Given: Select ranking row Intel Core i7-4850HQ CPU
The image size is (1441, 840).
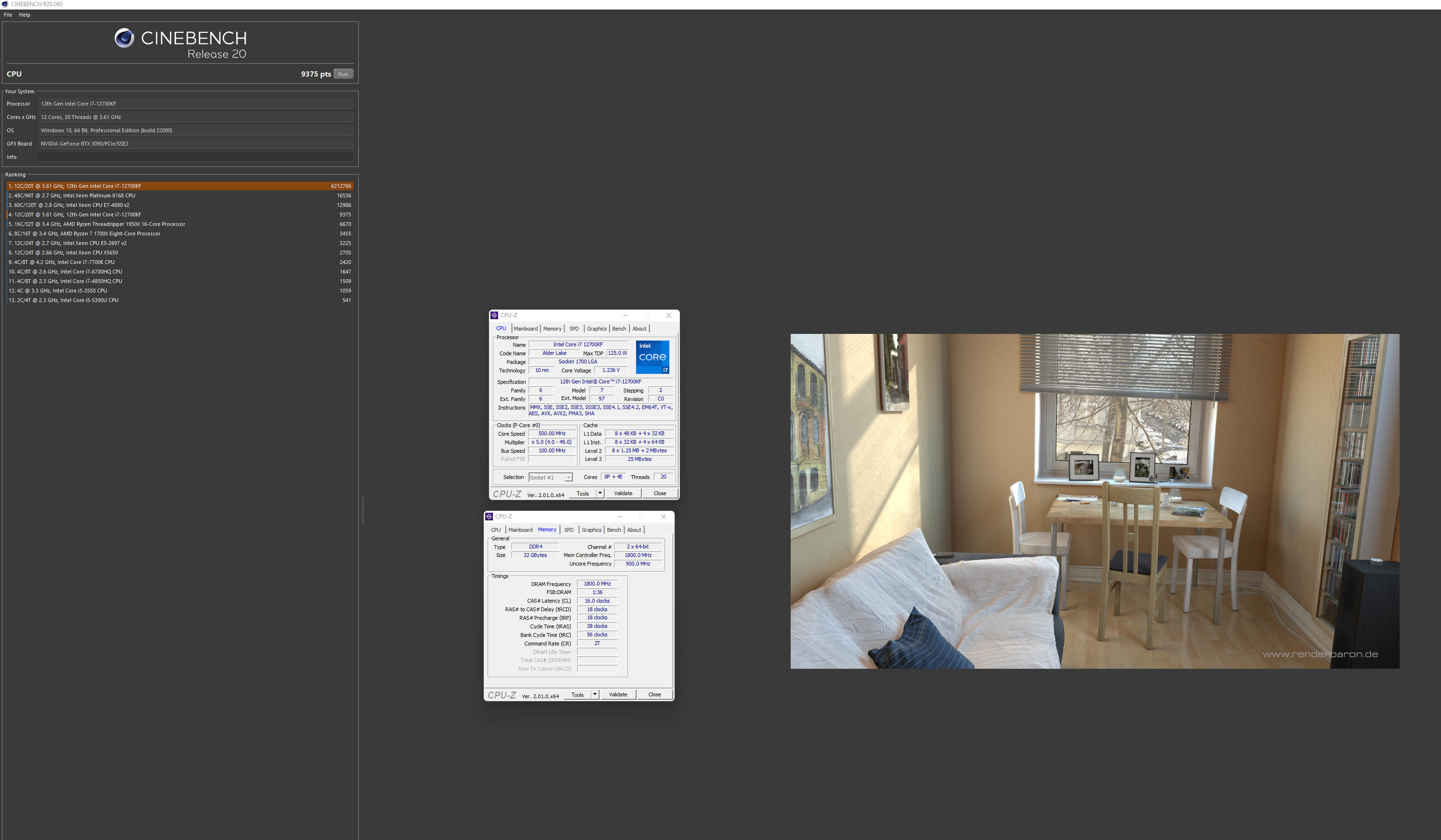Looking at the screenshot, I should 180,281.
